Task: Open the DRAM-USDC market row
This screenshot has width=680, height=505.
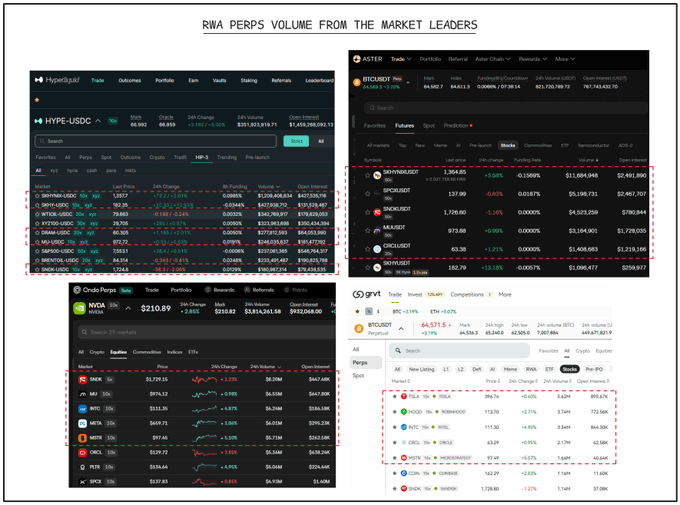Action: point(184,233)
